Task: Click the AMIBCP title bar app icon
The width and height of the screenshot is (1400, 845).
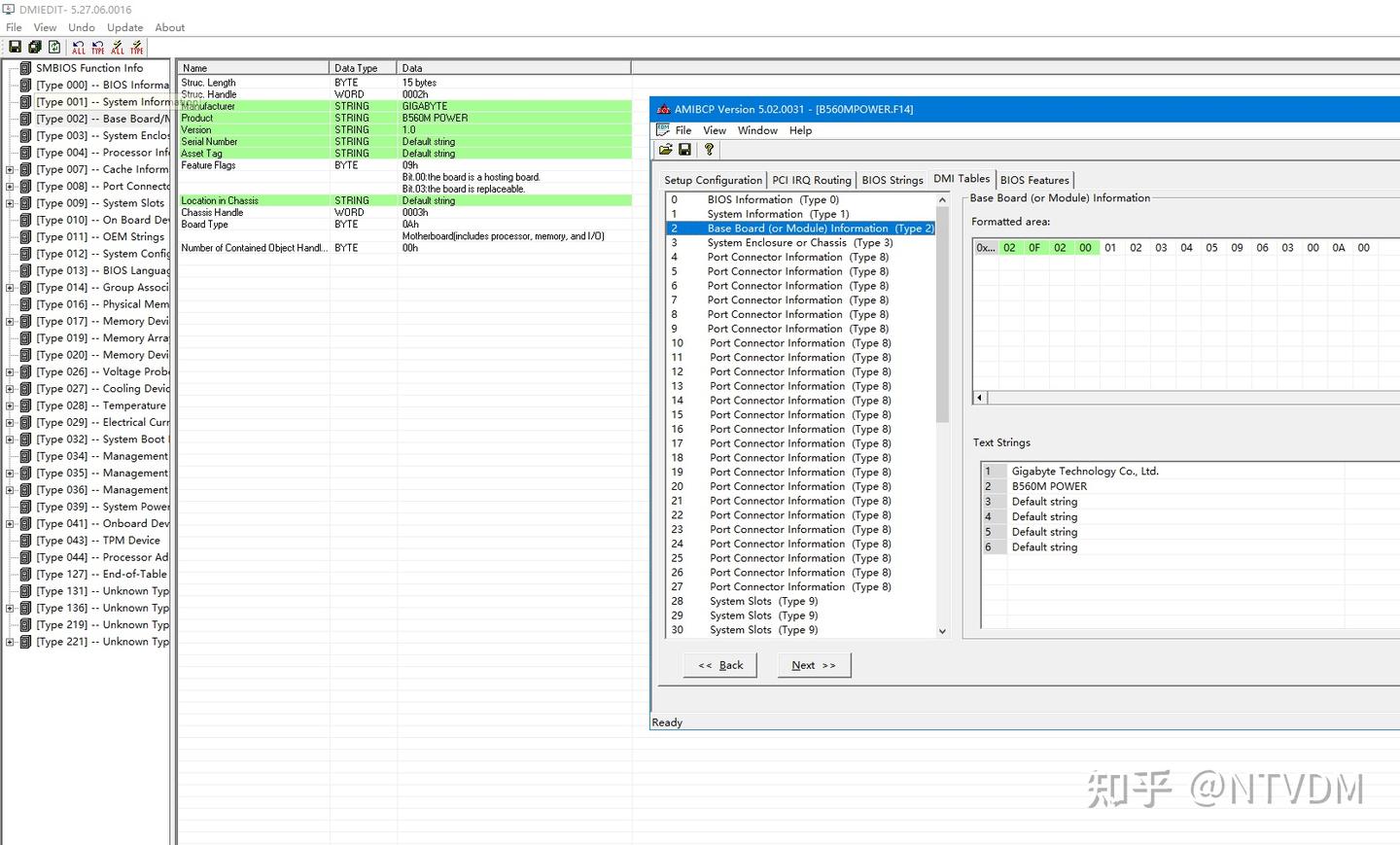Action: pyautogui.click(x=664, y=109)
